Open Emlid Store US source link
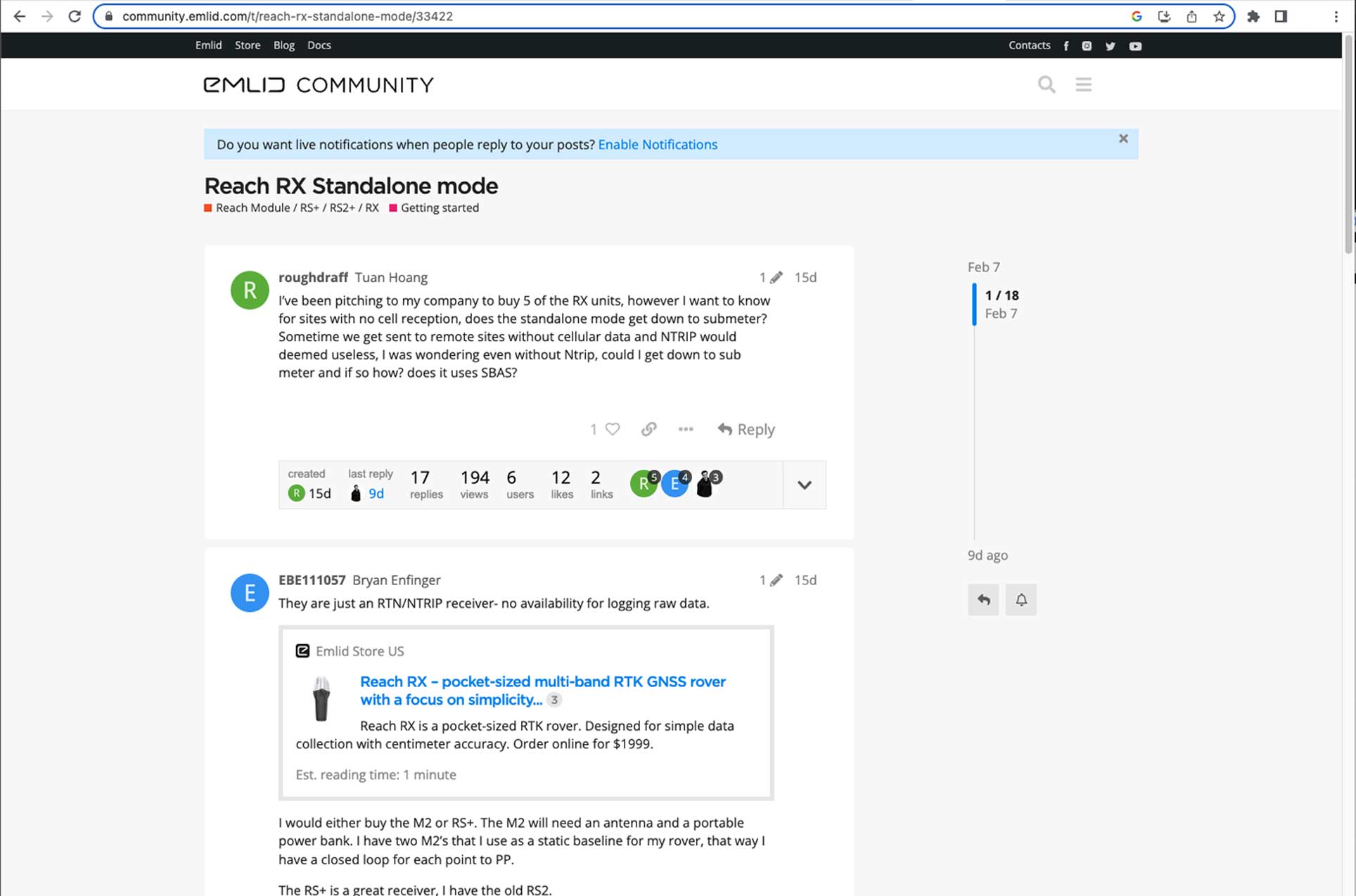Image resolution: width=1356 pixels, height=896 pixels. tap(359, 651)
